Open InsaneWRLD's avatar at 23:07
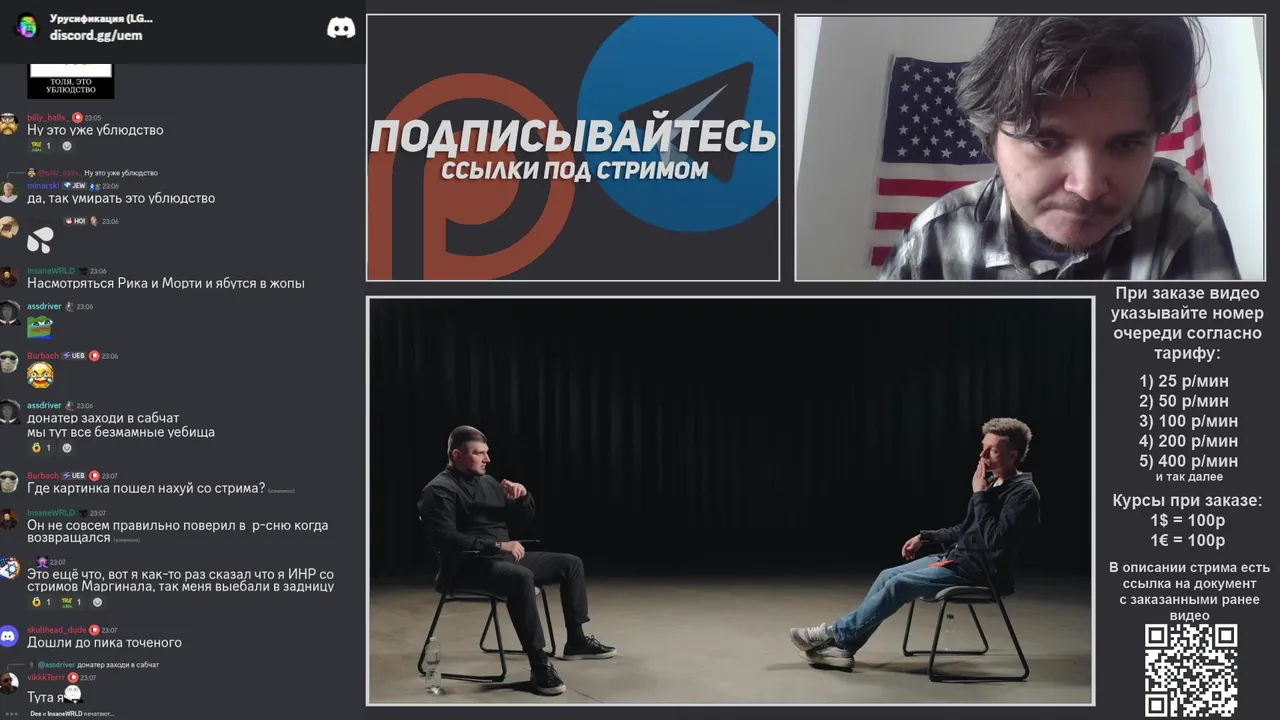1280x720 pixels. click(9, 519)
